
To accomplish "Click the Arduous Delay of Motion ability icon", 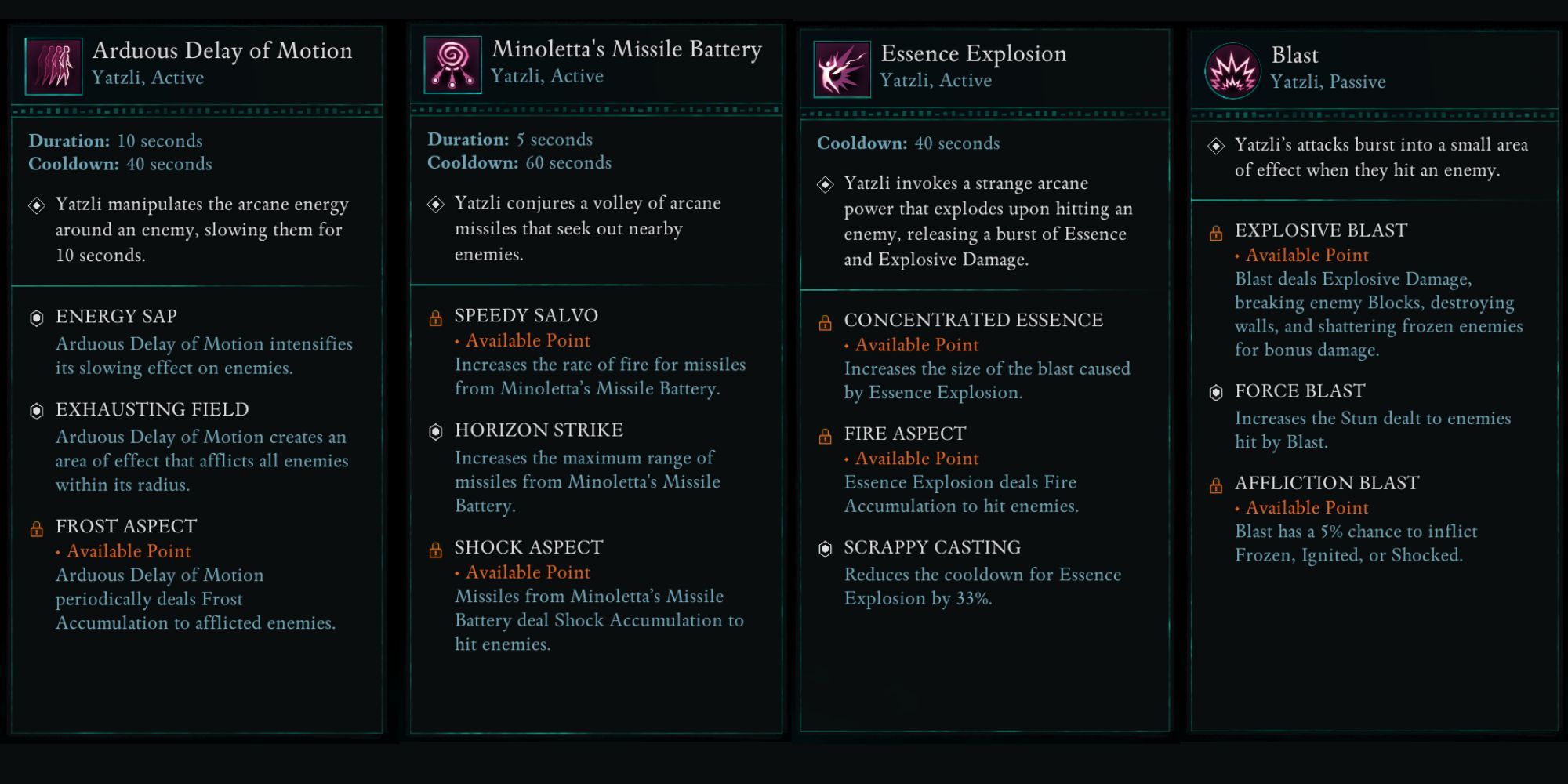I will (53, 66).
